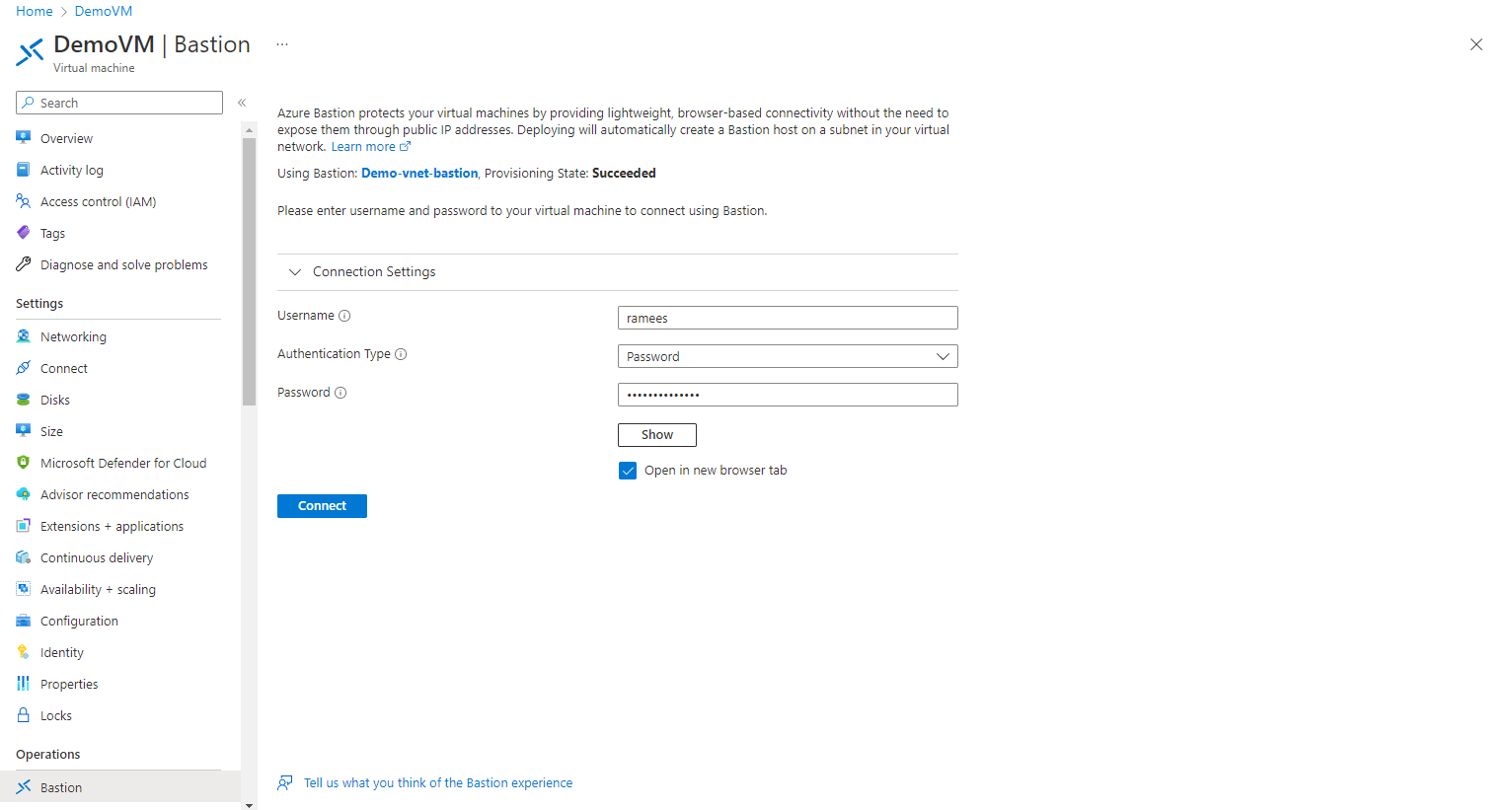Click the Password input field
The image size is (1512, 810).
tap(788, 395)
